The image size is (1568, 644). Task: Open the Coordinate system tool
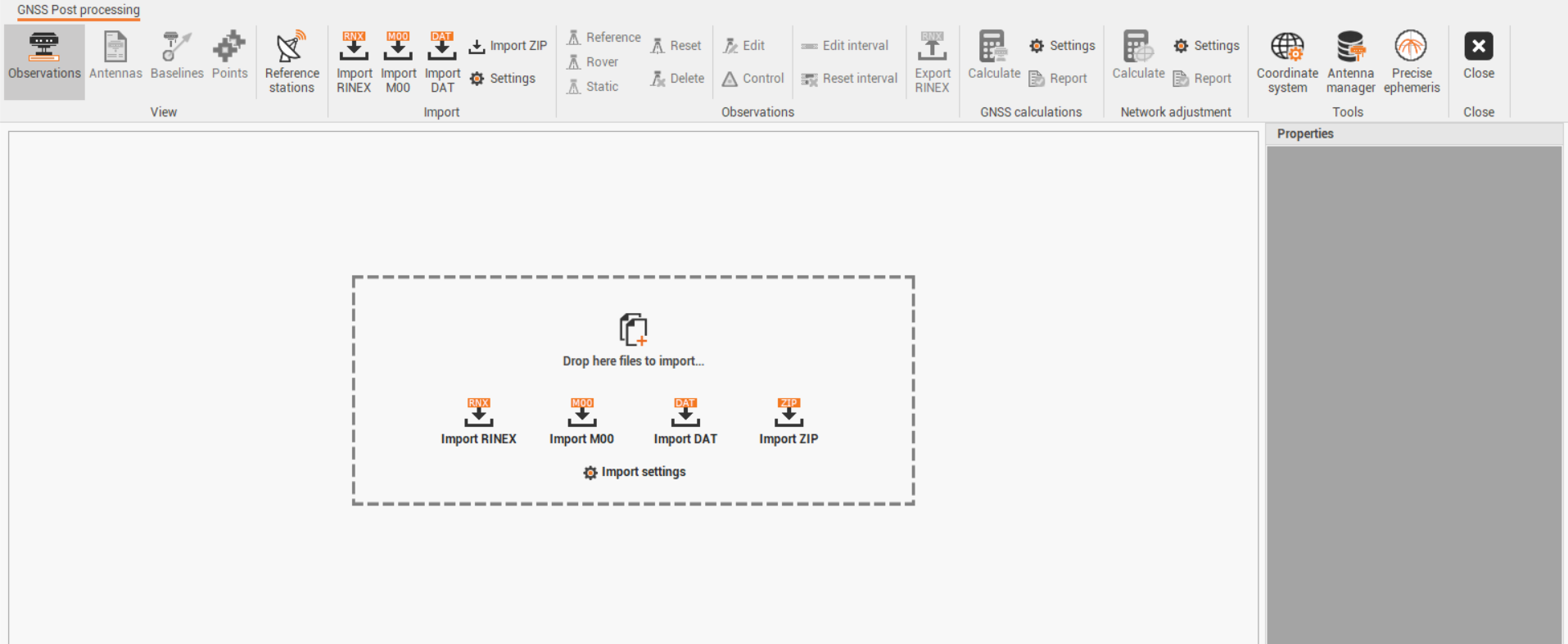[1287, 63]
